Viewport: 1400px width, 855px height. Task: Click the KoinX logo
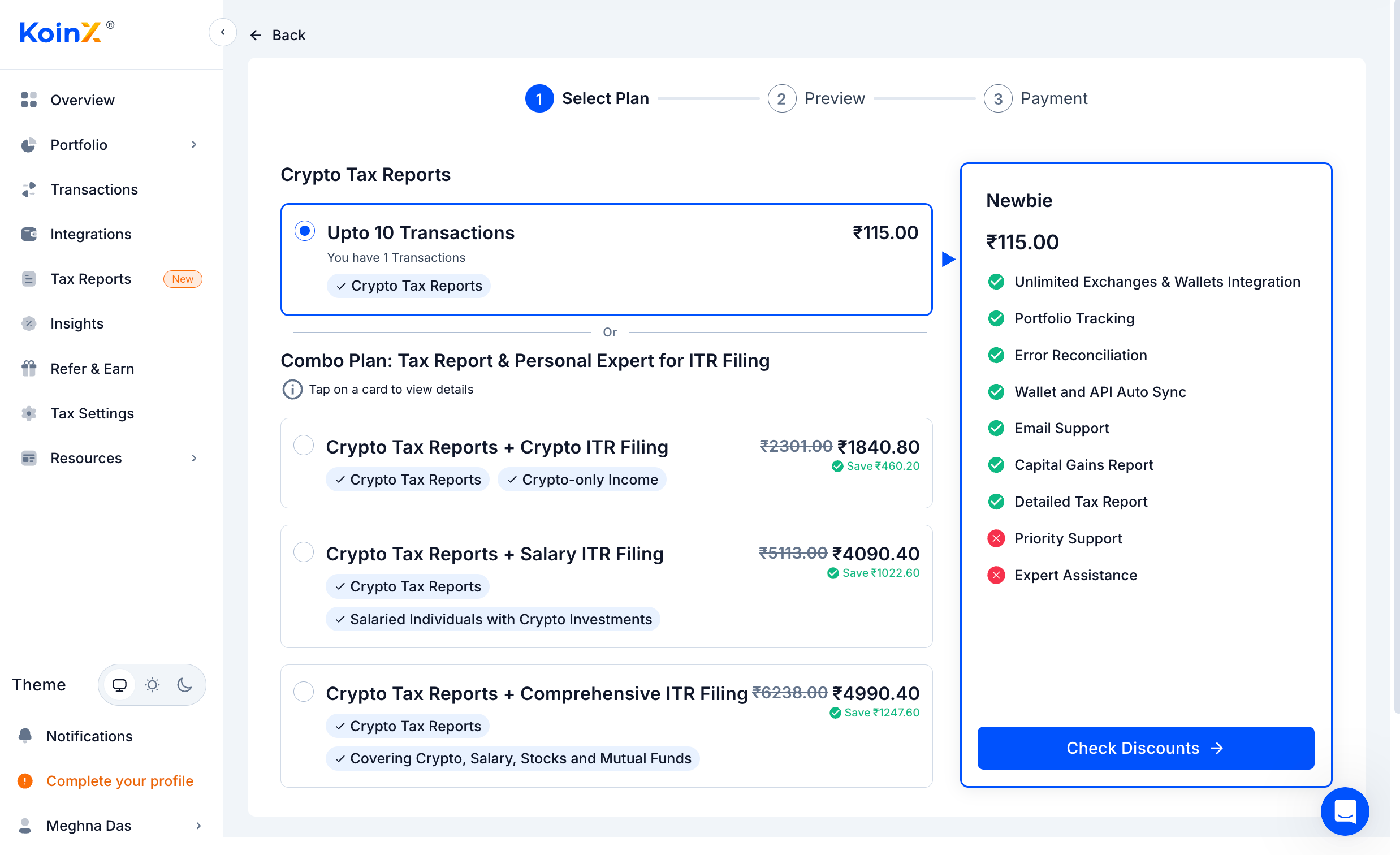[66, 32]
